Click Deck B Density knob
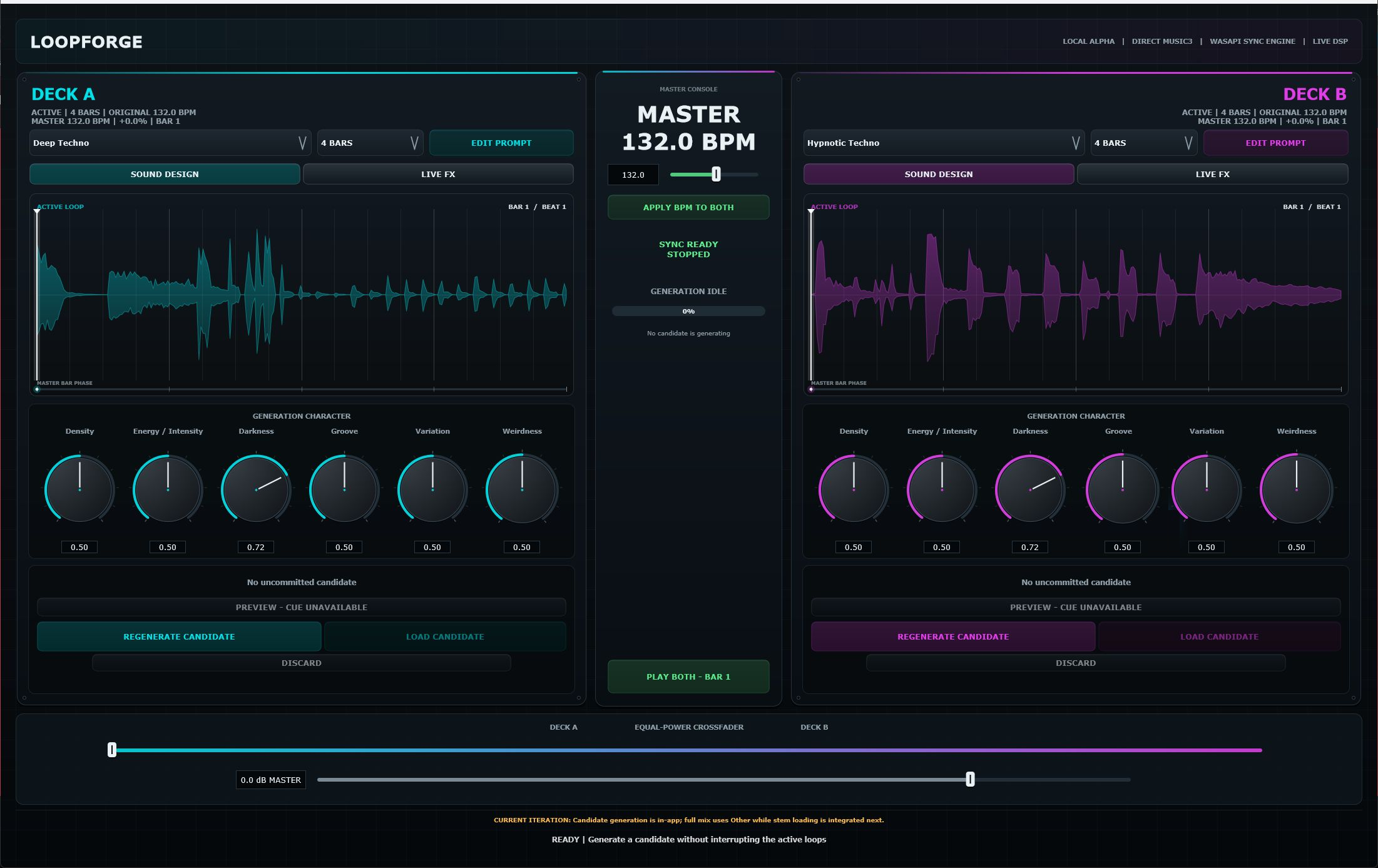1378x868 pixels. pyautogui.click(x=854, y=489)
